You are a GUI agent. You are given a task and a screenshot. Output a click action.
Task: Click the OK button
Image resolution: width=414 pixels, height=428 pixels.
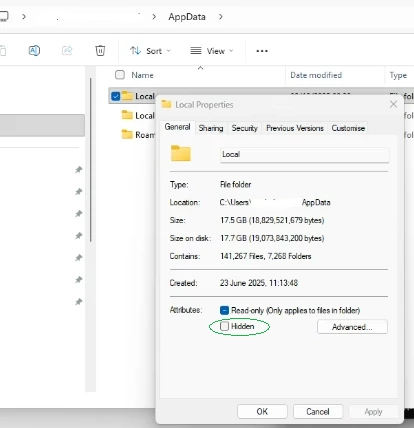pos(262,412)
